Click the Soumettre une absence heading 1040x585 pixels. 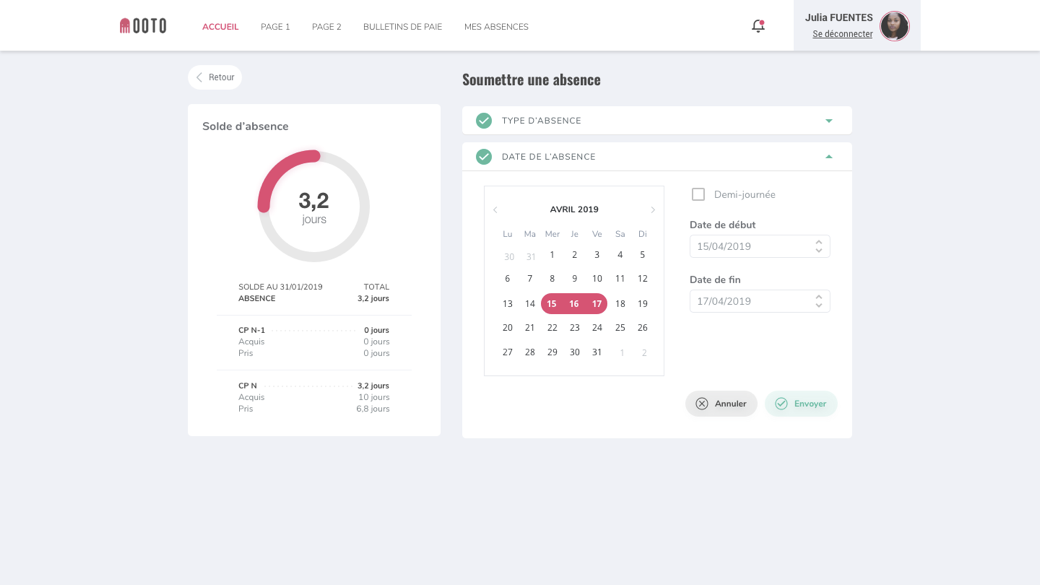(531, 80)
